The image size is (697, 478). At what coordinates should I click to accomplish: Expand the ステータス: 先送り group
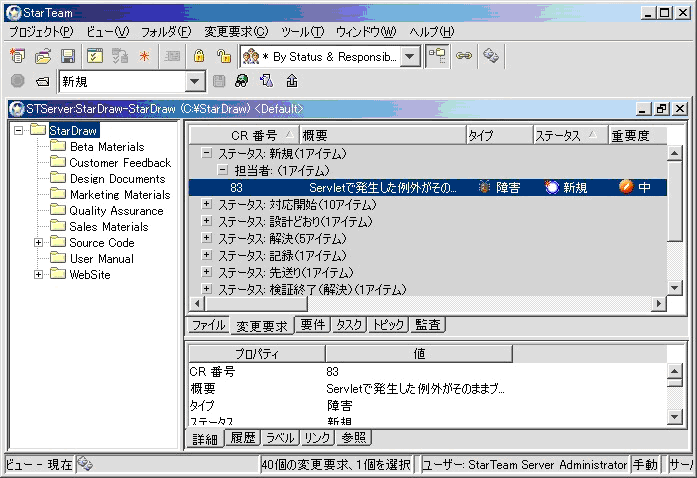click(206, 272)
